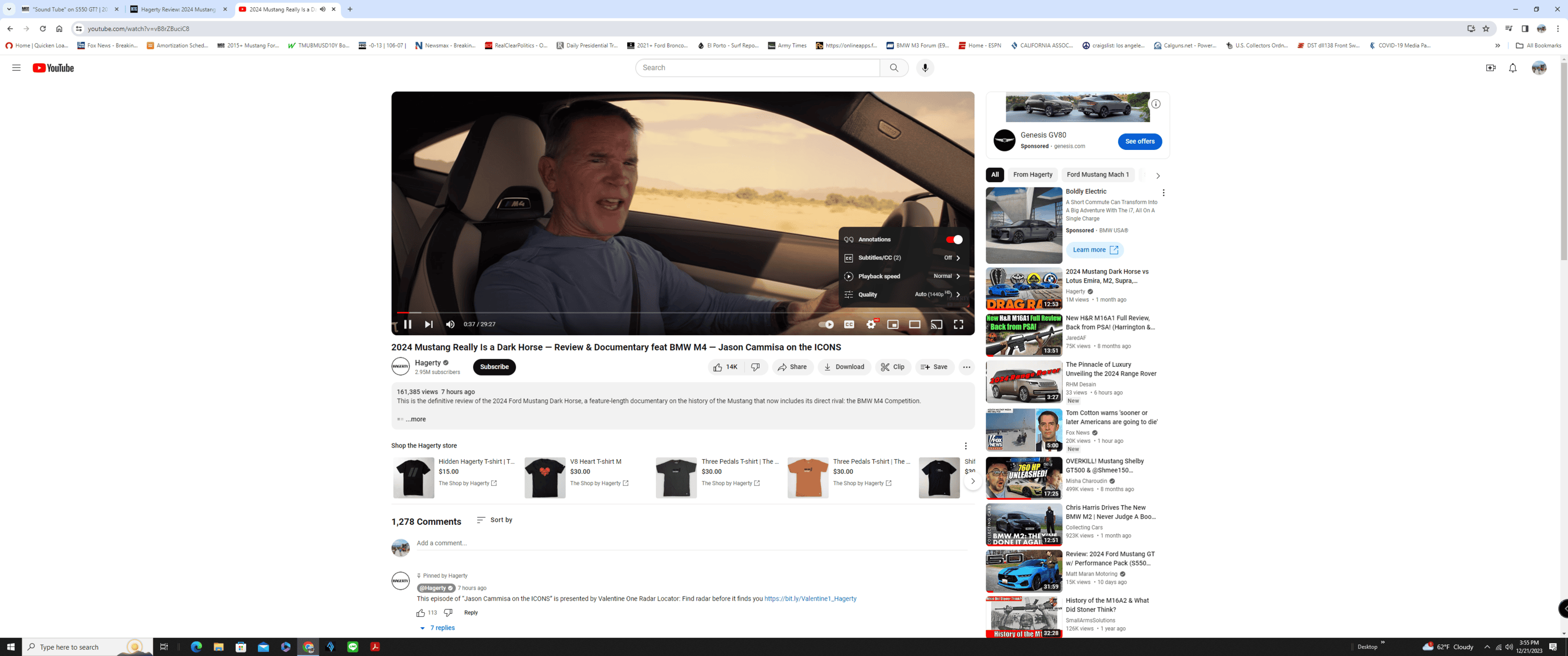Screen dimensions: 1568x656
Task: Open more actions ellipsis below video
Action: (x=966, y=367)
